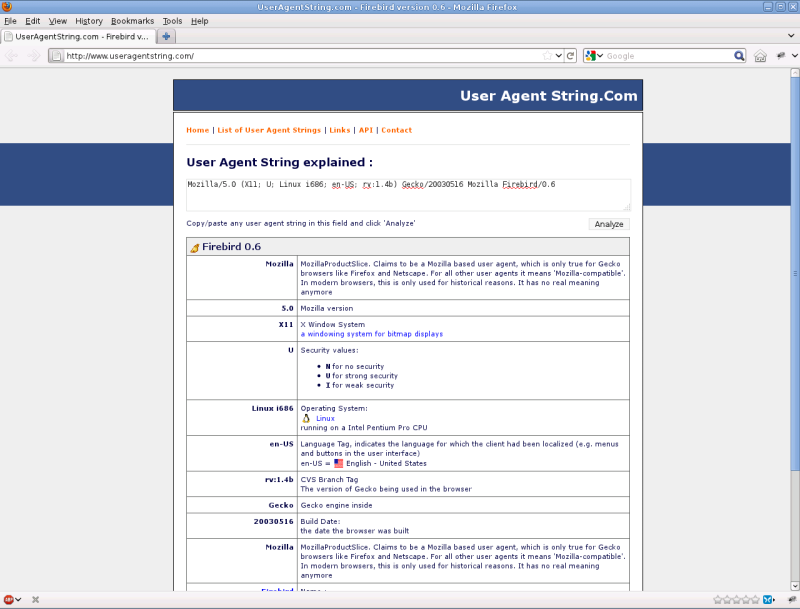
Task: Click the Forward arrow in the navigation bar
Action: 34,56
